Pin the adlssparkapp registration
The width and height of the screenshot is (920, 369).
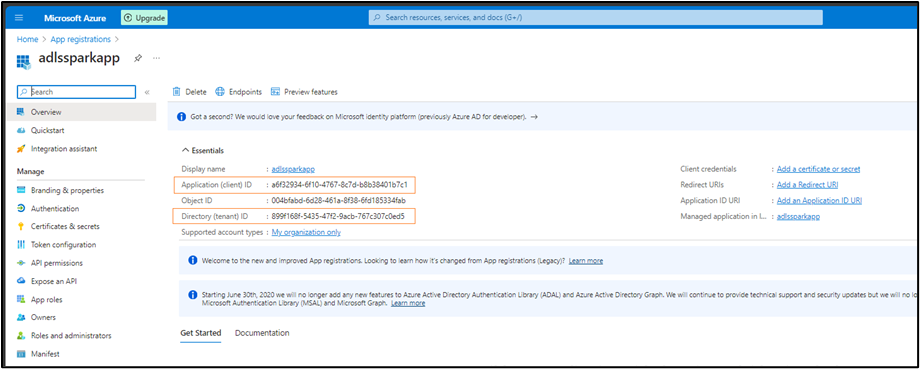click(138, 58)
